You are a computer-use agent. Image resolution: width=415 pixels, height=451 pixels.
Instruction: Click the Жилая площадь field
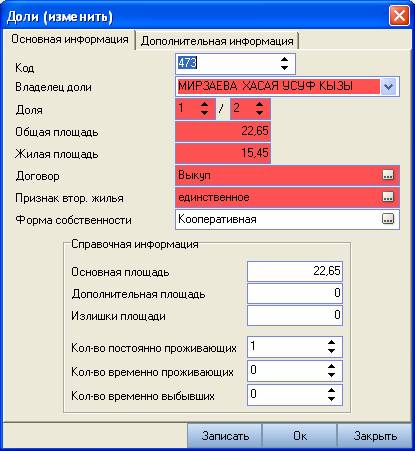223,153
